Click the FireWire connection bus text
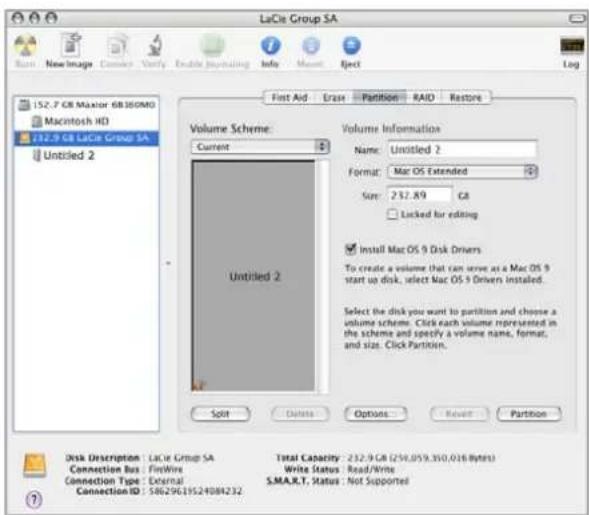The height and width of the screenshot is (515, 589). point(165,469)
